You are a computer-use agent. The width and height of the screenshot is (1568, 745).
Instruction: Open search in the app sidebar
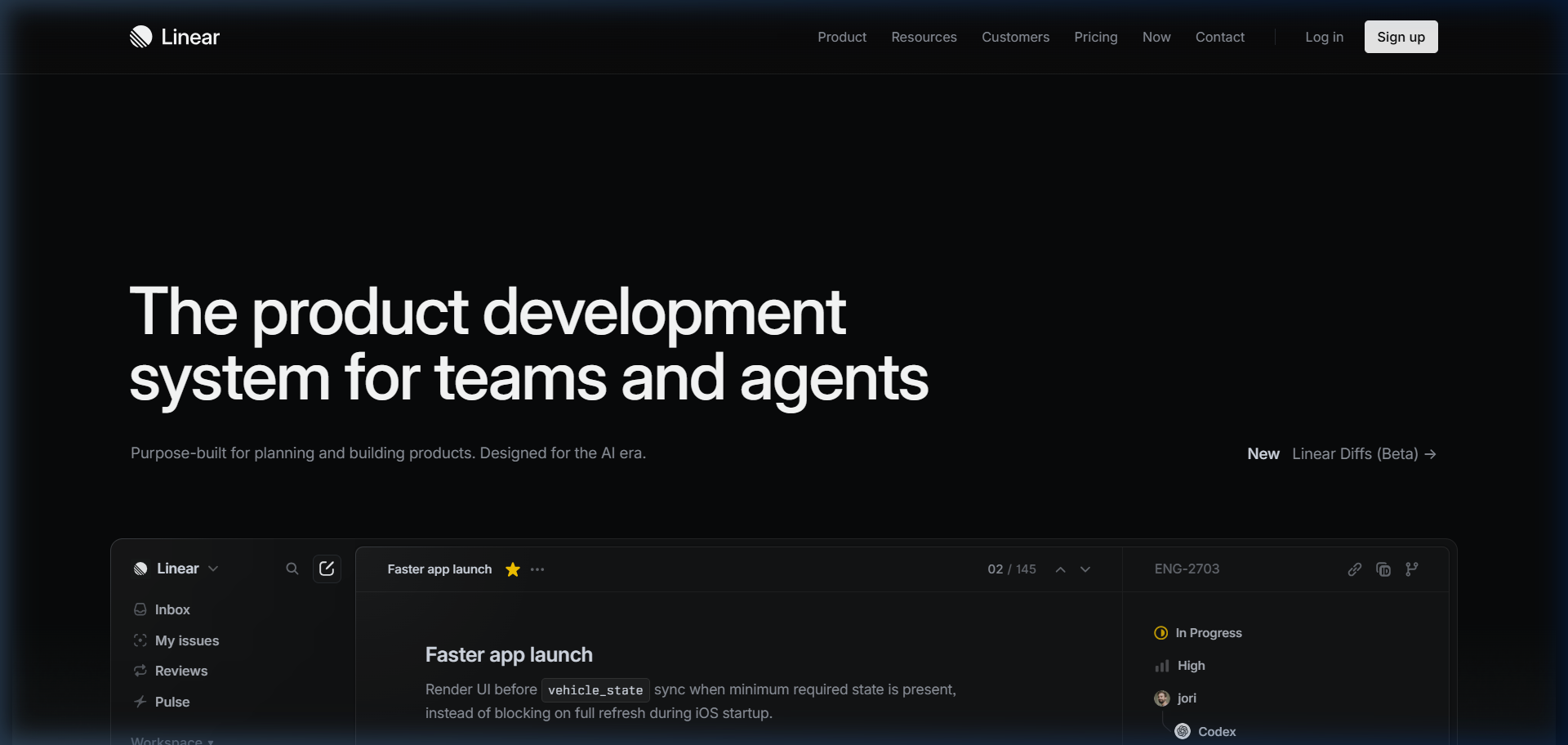click(x=292, y=569)
